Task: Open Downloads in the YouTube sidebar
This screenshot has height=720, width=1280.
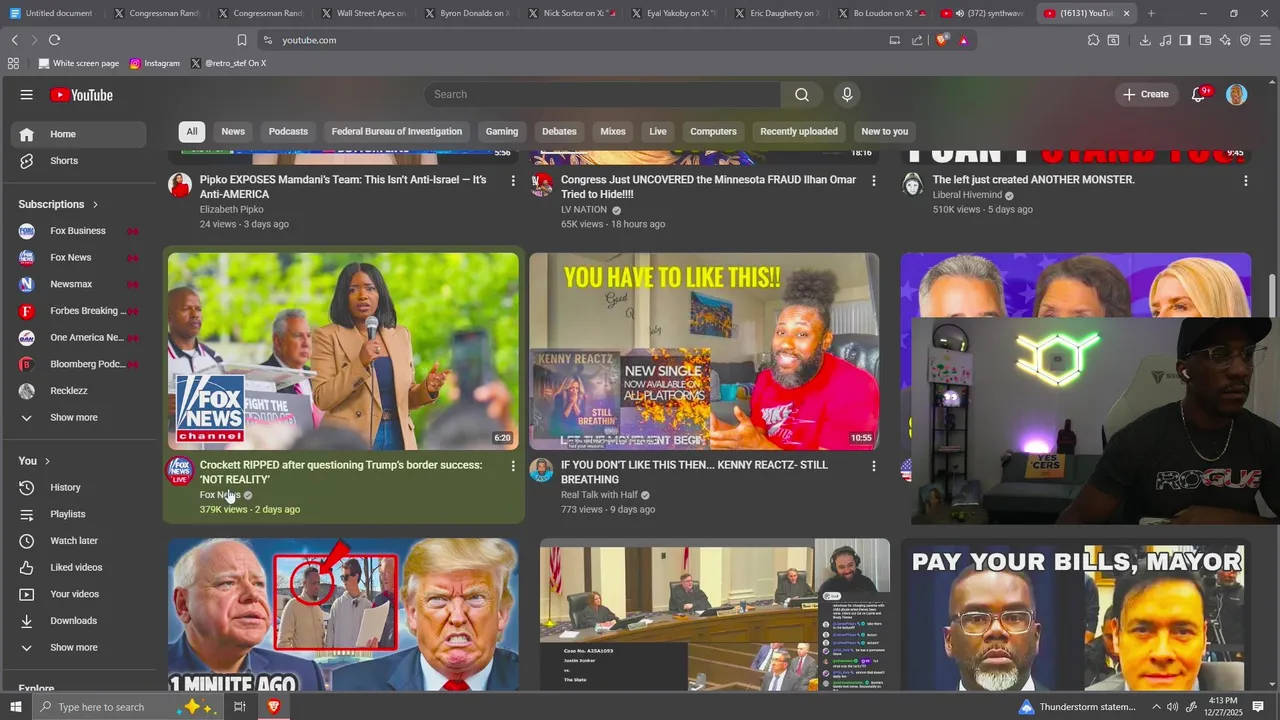Action: [x=79, y=621]
